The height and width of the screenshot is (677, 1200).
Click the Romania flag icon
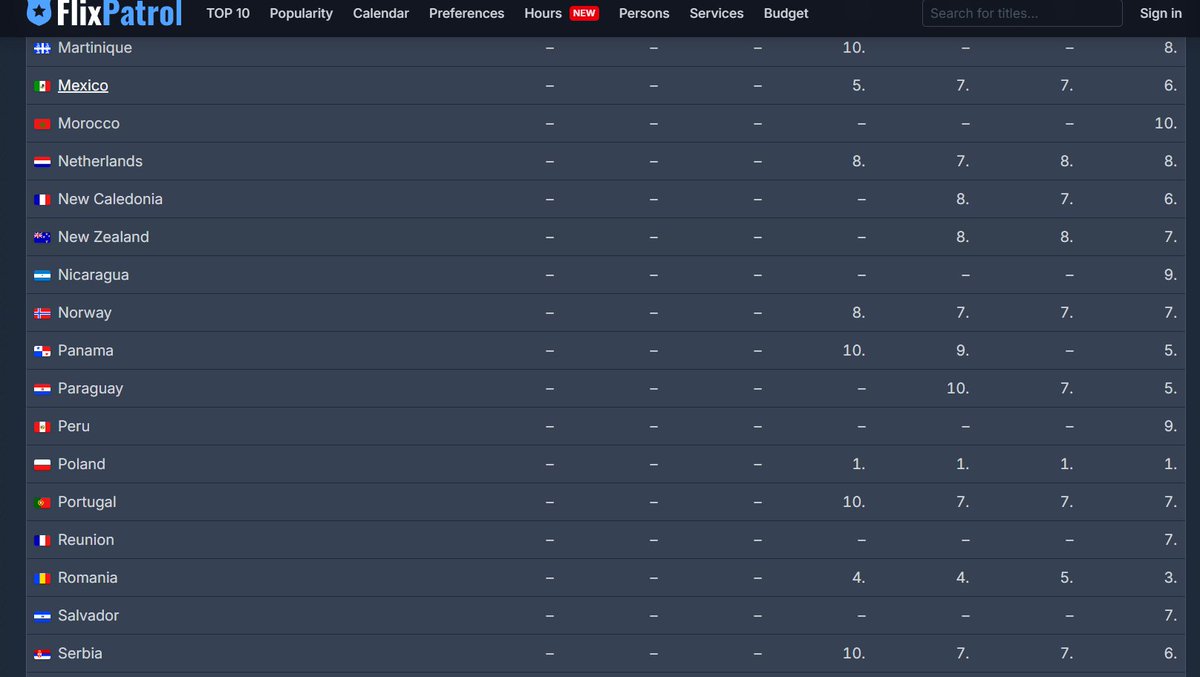tap(42, 578)
